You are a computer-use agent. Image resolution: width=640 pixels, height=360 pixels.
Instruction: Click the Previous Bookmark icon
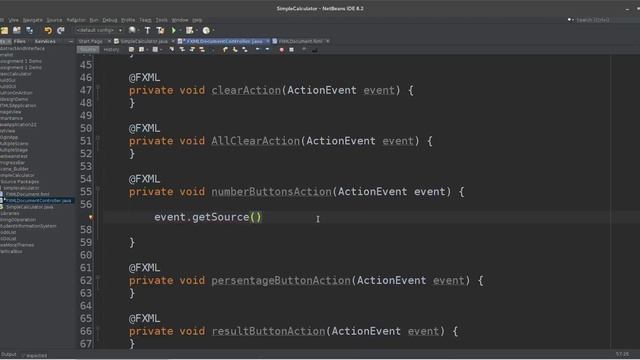tap(225, 50)
